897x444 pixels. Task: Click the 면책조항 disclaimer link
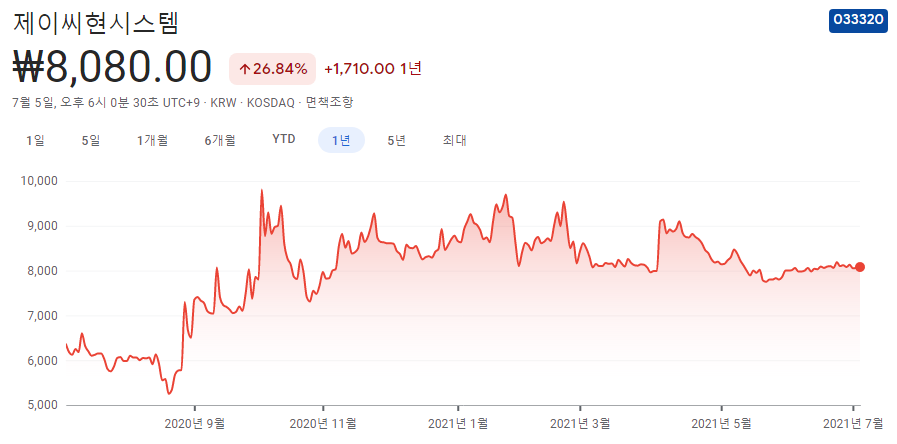click(330, 103)
